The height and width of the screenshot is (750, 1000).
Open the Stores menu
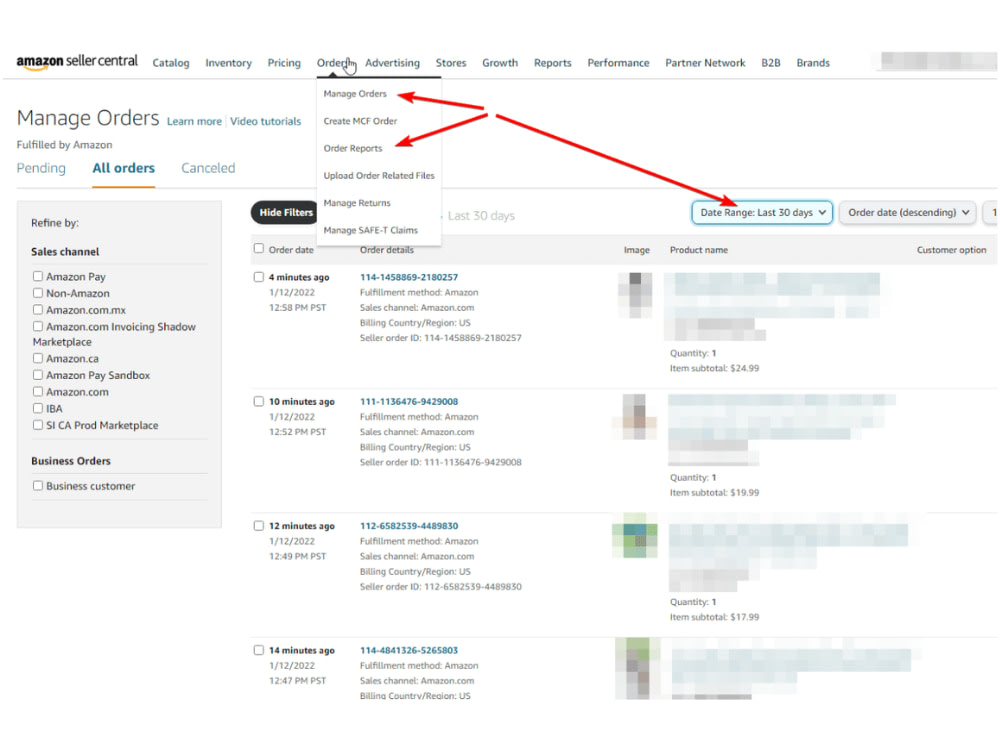[451, 62]
